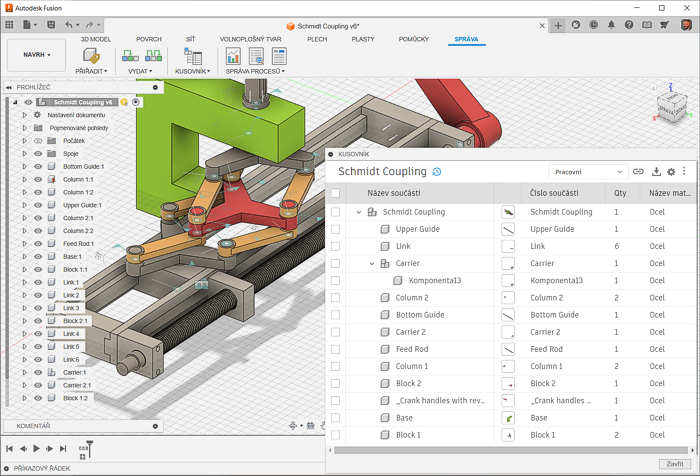700x476 pixels.
Task: Click the bill of materials download icon
Action: pos(656,172)
